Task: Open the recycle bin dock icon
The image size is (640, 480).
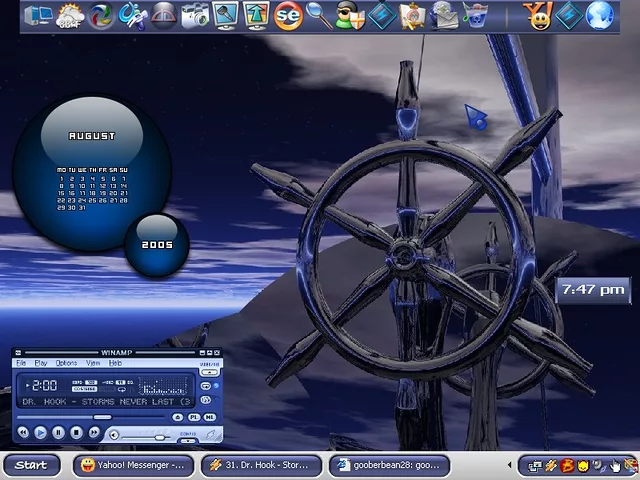Action: coord(476,15)
